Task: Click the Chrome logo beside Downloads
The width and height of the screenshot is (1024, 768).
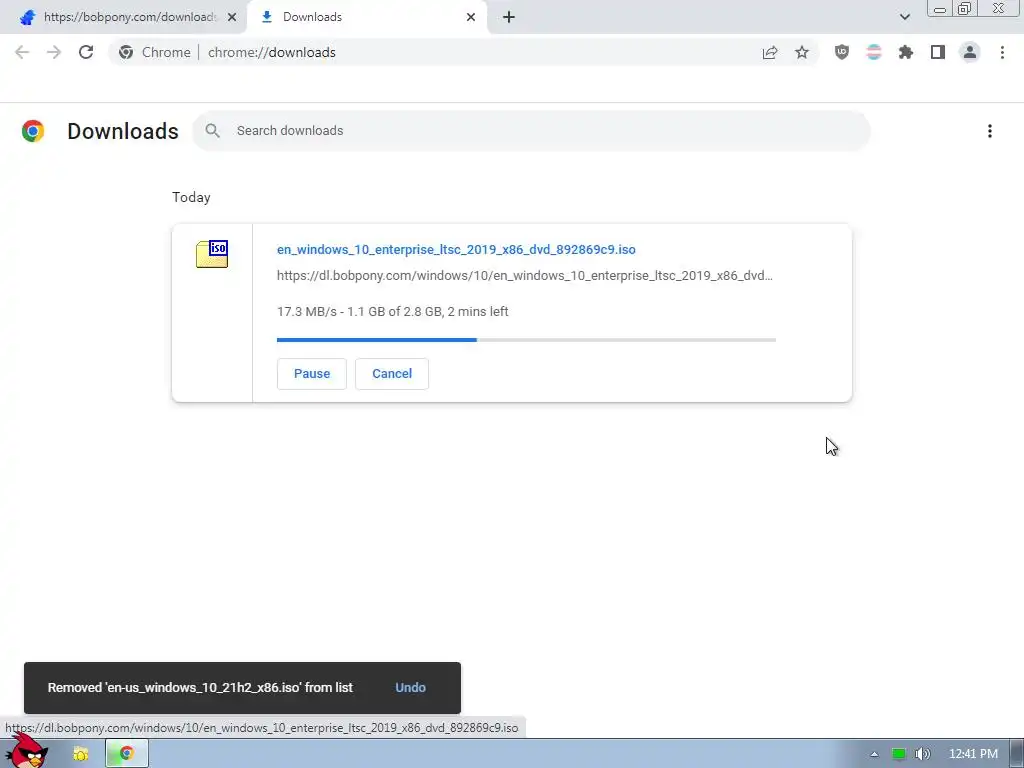Action: point(33,131)
